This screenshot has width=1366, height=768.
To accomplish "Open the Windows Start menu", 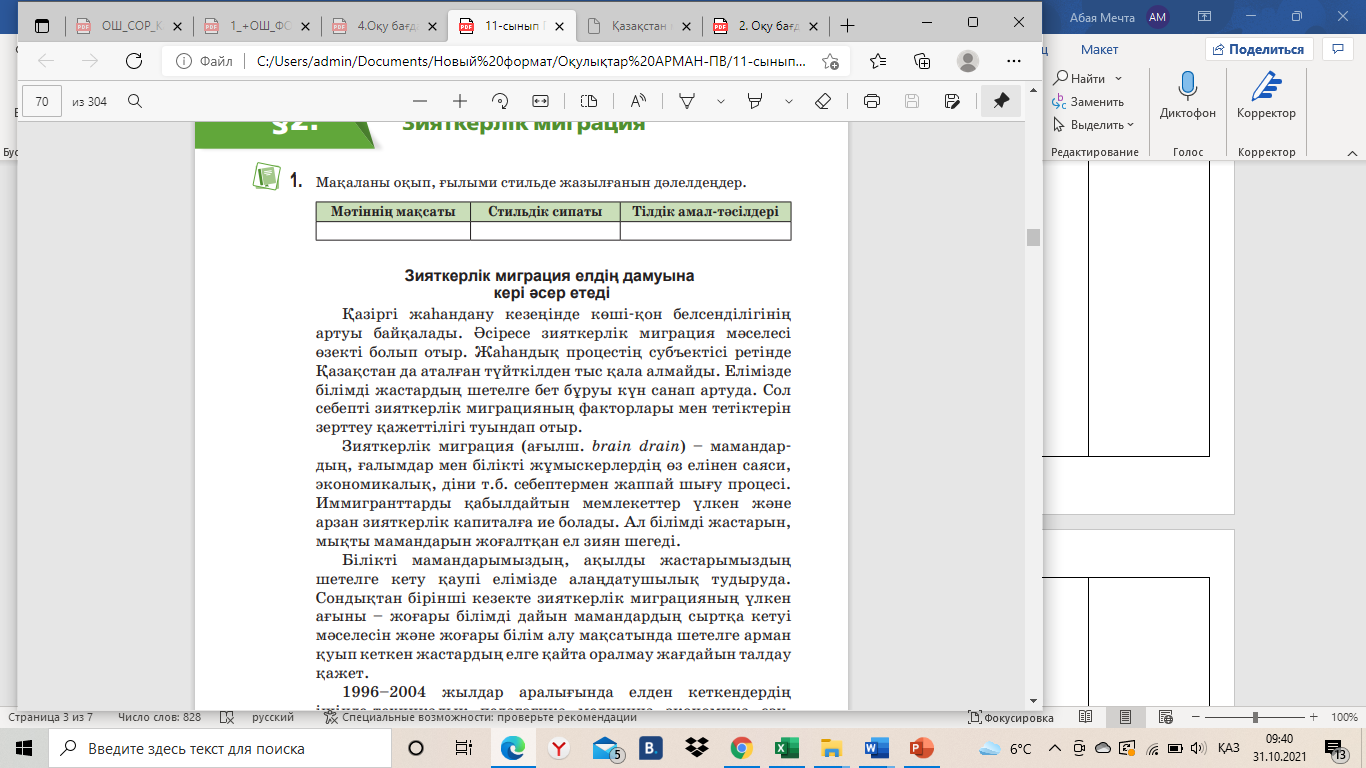I will [24, 748].
